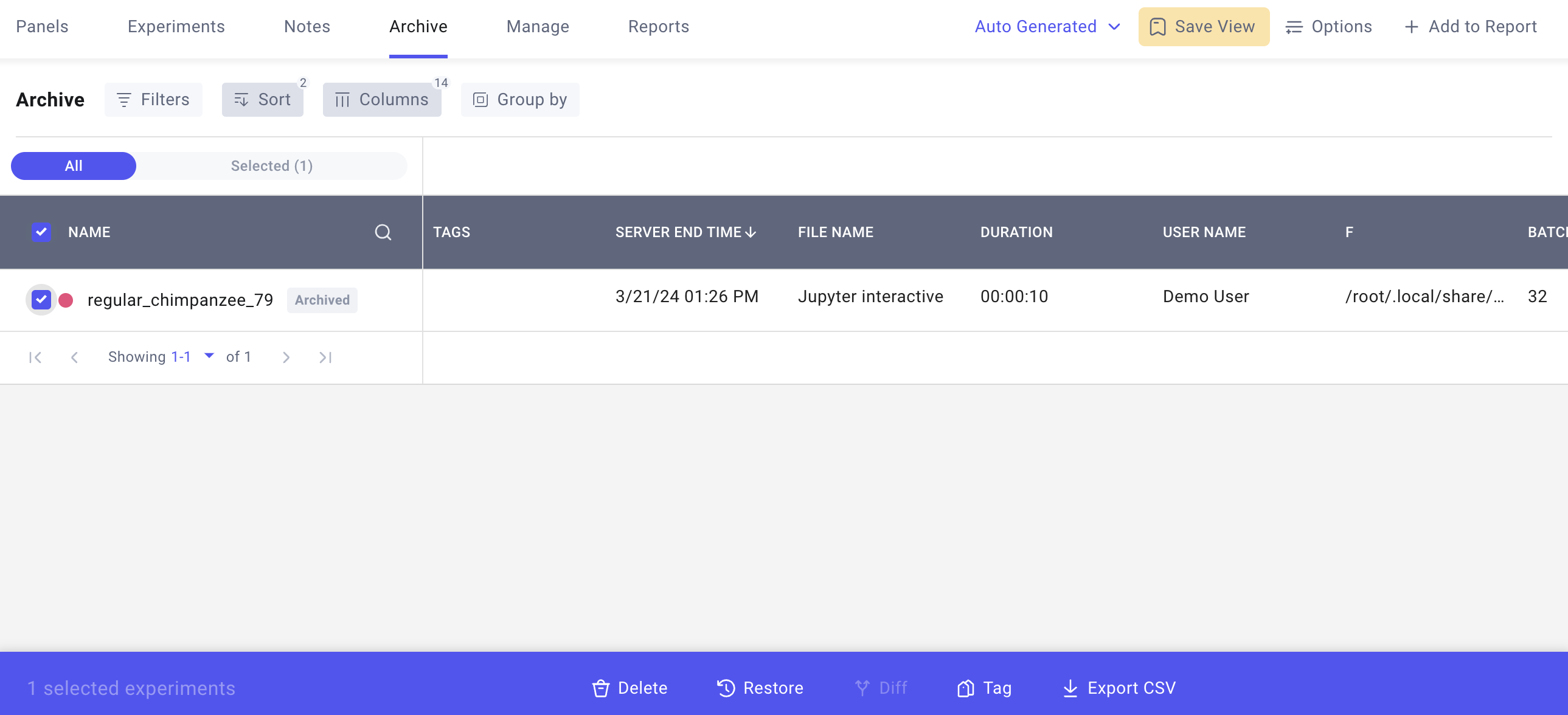The image size is (1568, 715).
Task: Go to first page using pagination arrow
Action: pos(35,357)
